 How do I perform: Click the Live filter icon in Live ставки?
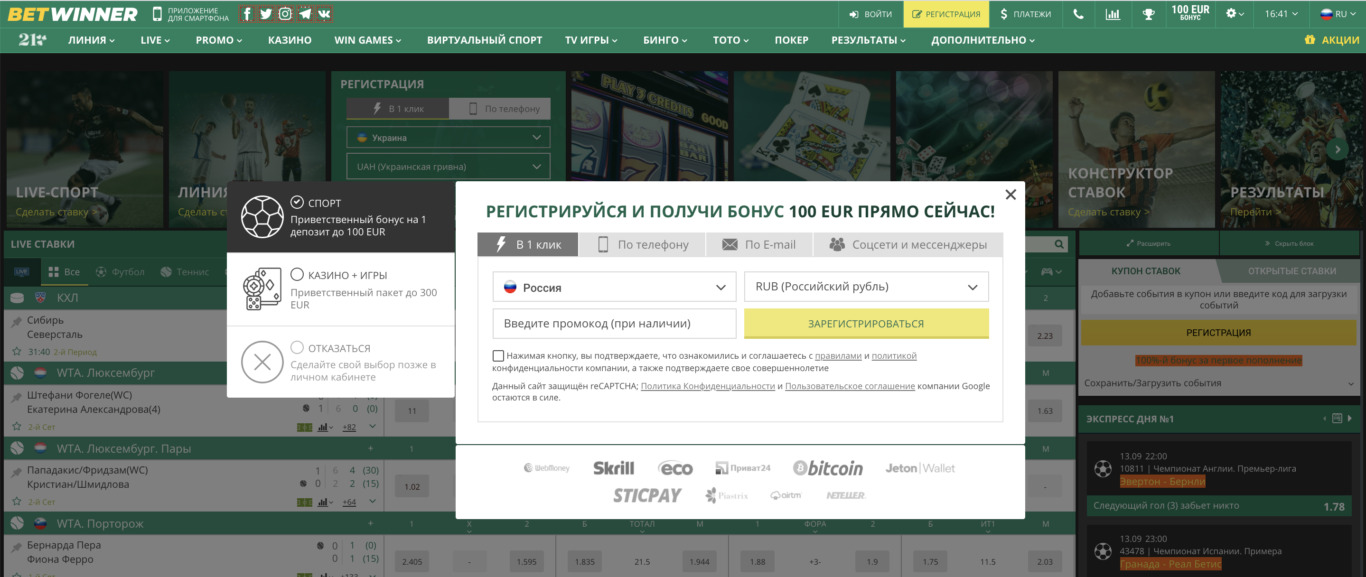[x=21, y=272]
